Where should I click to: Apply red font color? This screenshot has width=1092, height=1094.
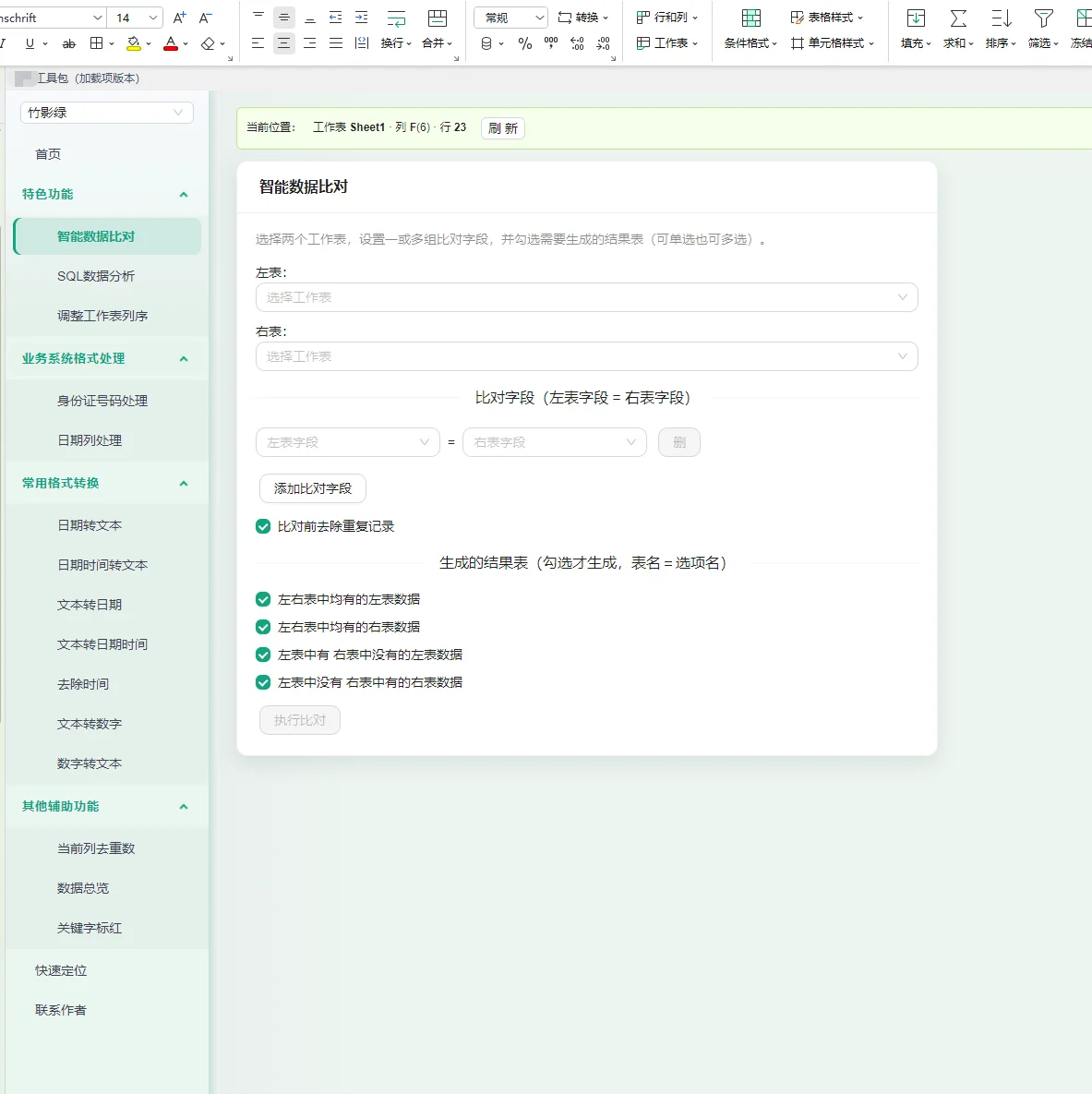170,43
